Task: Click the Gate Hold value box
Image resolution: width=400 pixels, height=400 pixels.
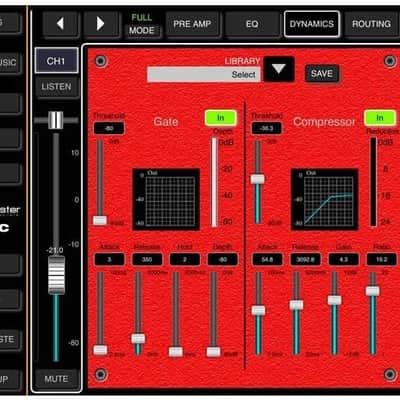Action: 185,259
